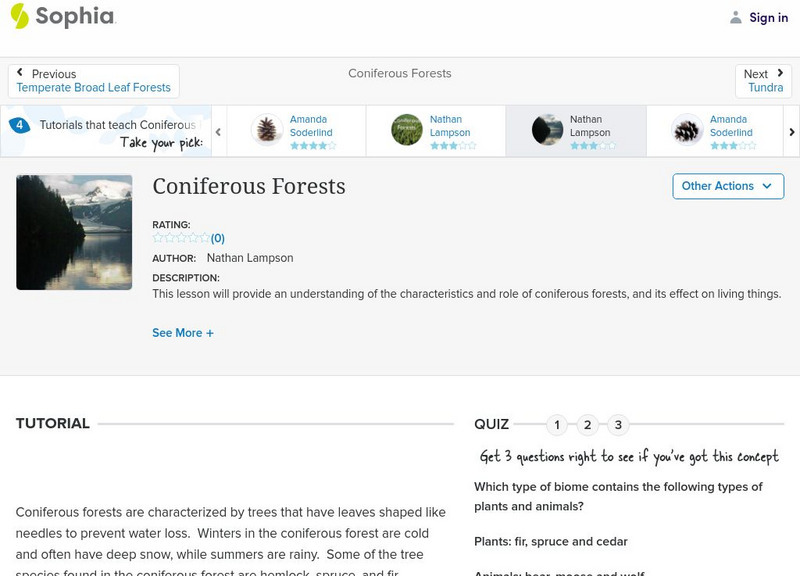Click the Sophia logo icon
Image resolution: width=800 pixels, height=576 pixels.
coord(19,16)
